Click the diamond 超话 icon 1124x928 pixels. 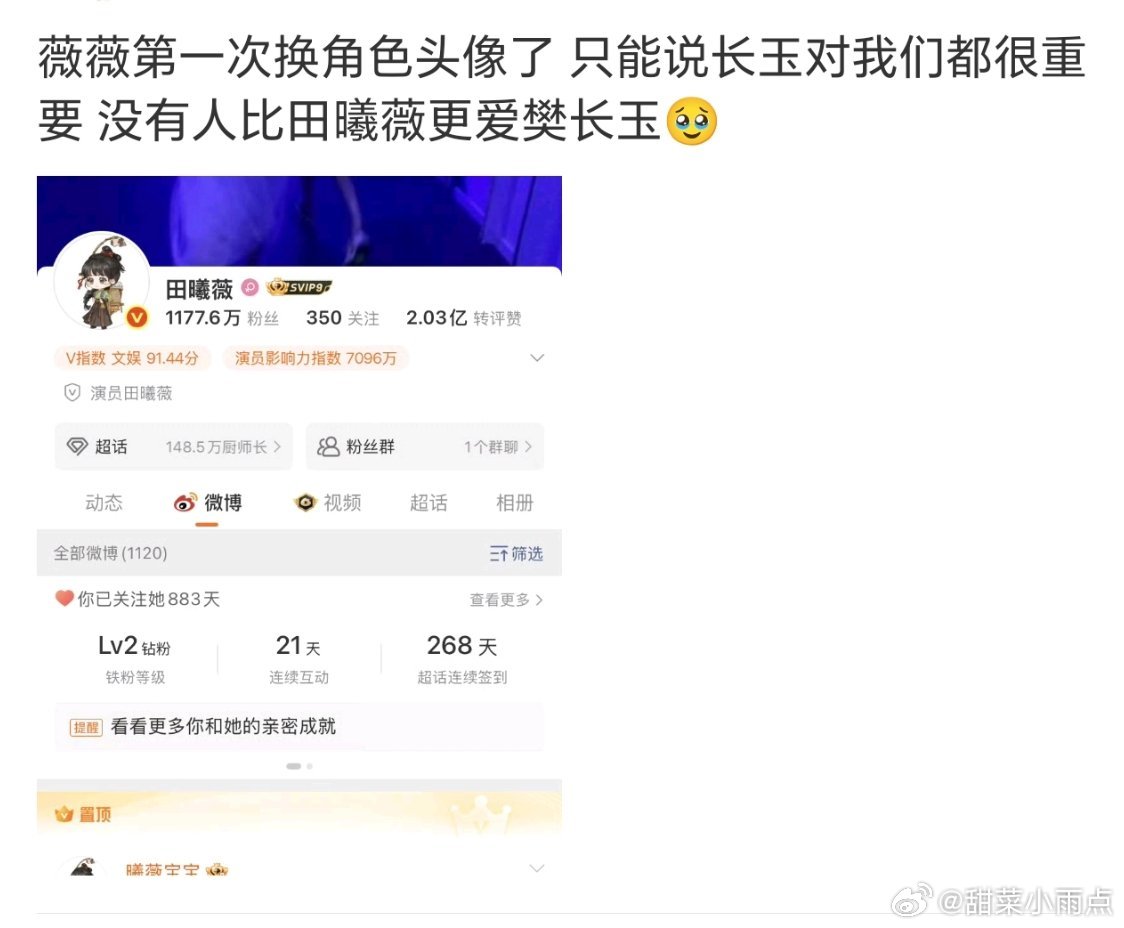(x=77, y=446)
